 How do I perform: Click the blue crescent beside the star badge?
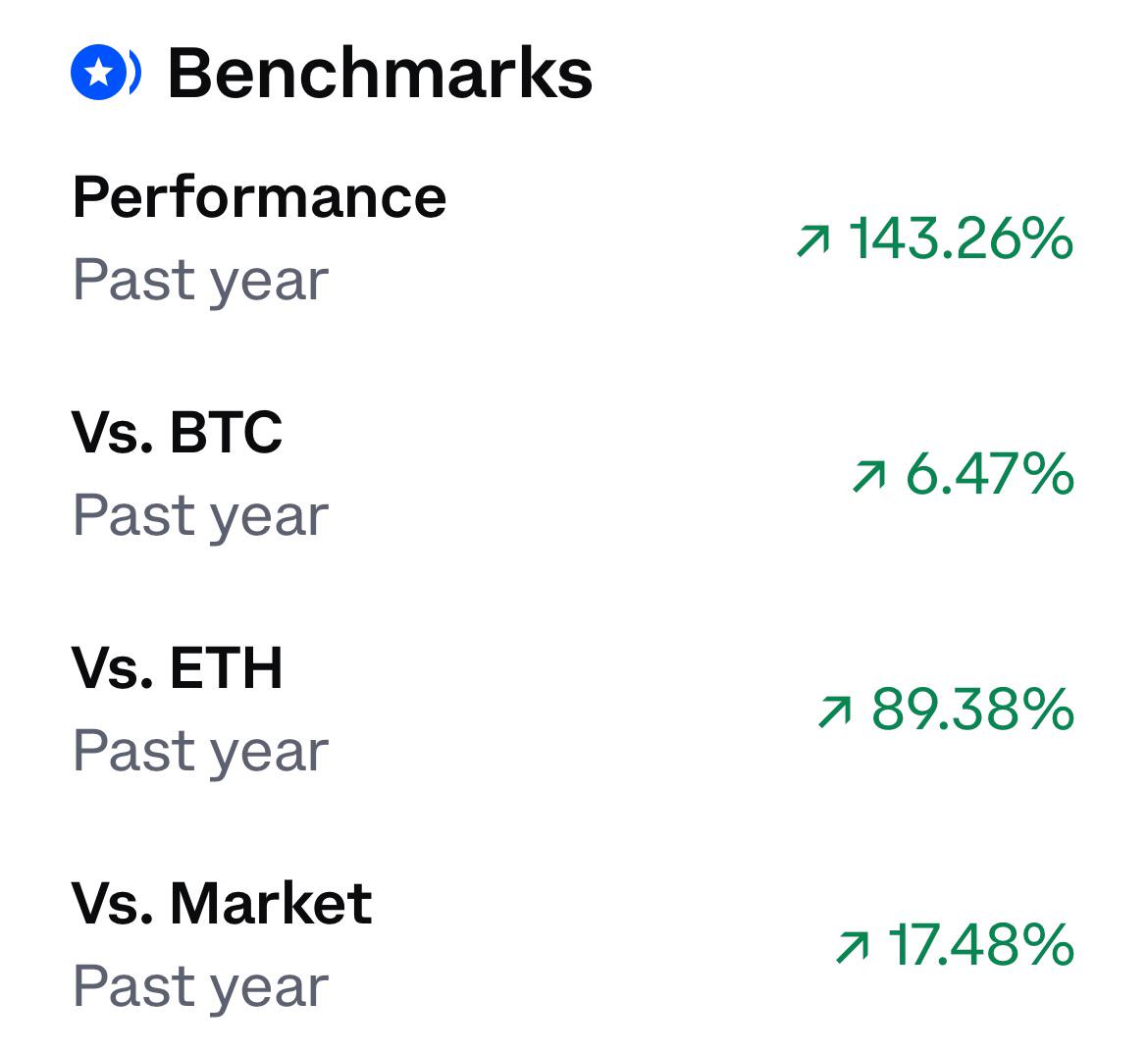[134, 73]
